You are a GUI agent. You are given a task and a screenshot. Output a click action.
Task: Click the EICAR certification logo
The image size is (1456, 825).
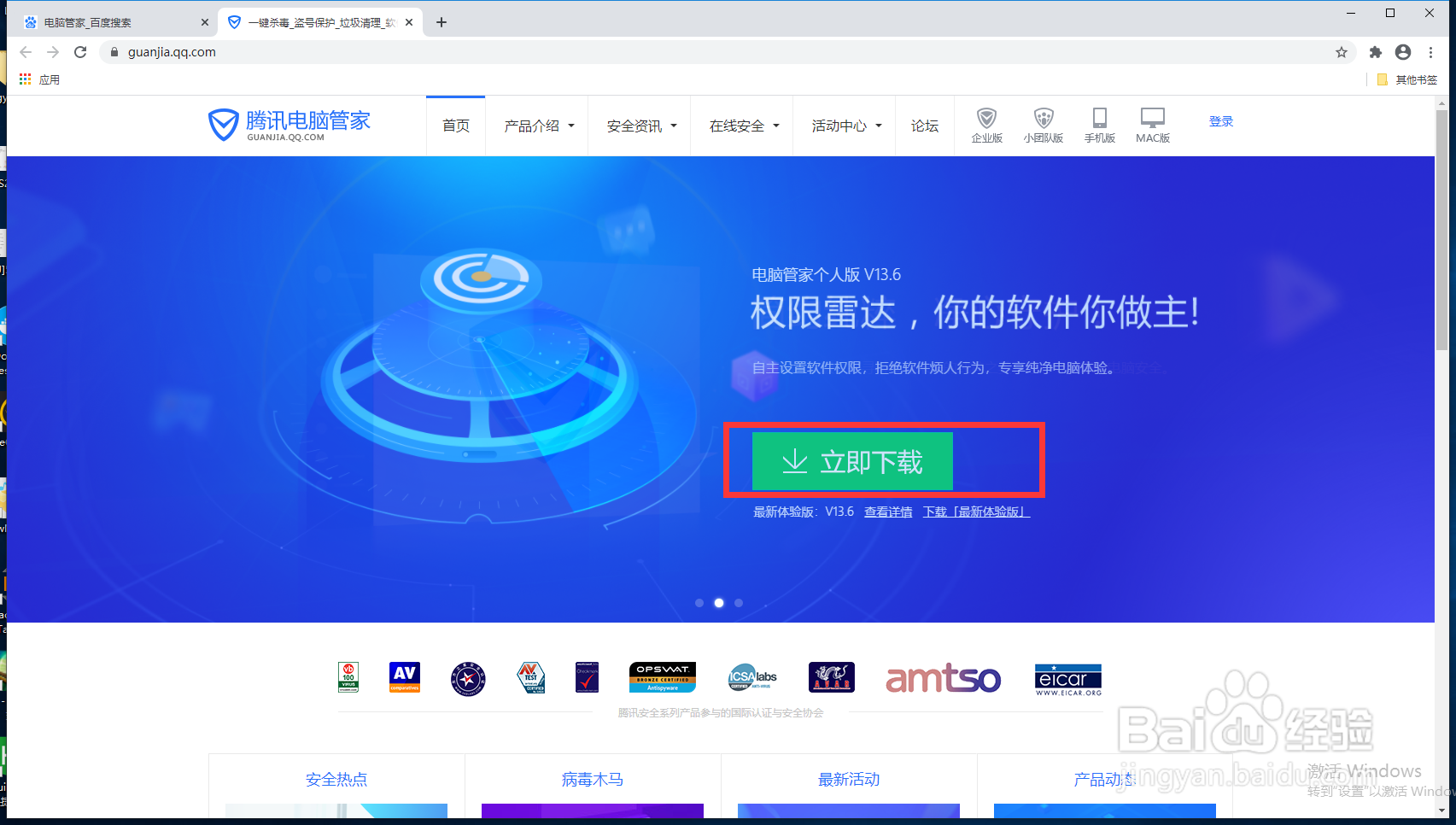pos(1067,677)
